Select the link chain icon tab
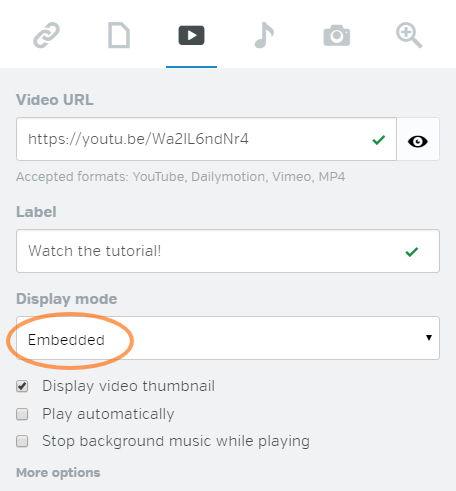This screenshot has width=456, height=491. 46,35
